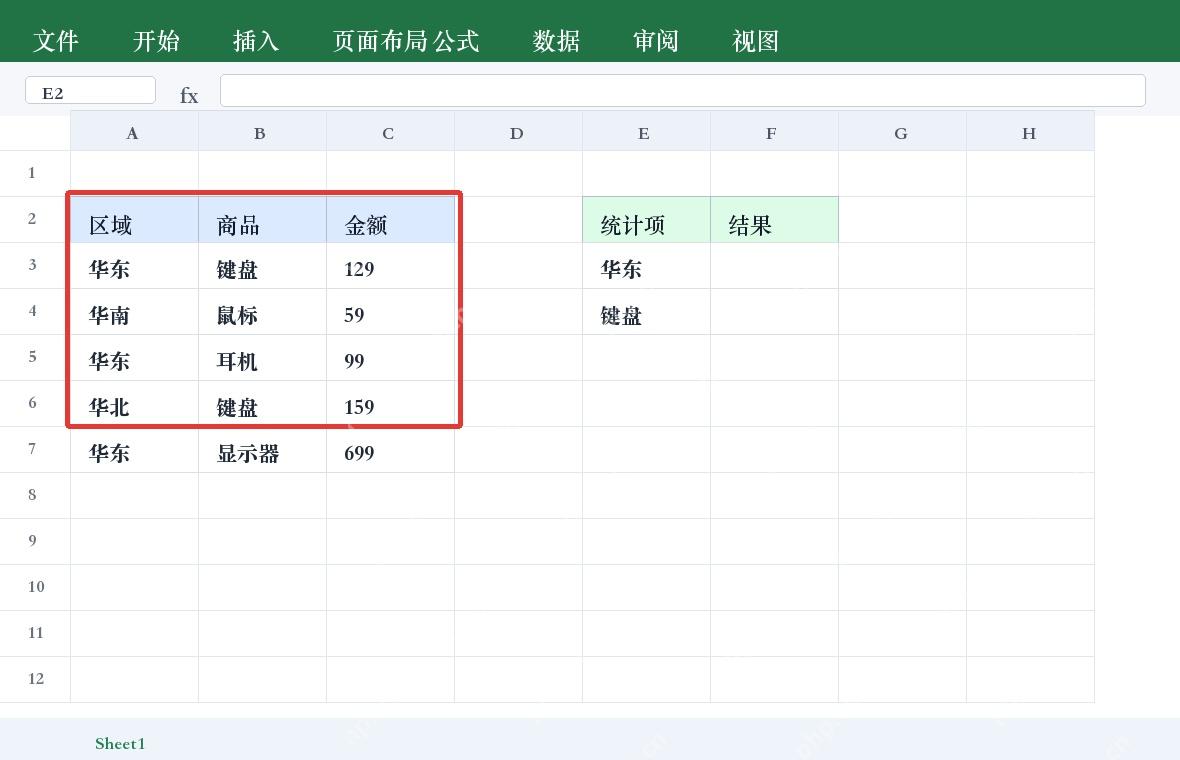Open the 文件 menu
The width and height of the screenshot is (1180, 760).
pos(56,41)
